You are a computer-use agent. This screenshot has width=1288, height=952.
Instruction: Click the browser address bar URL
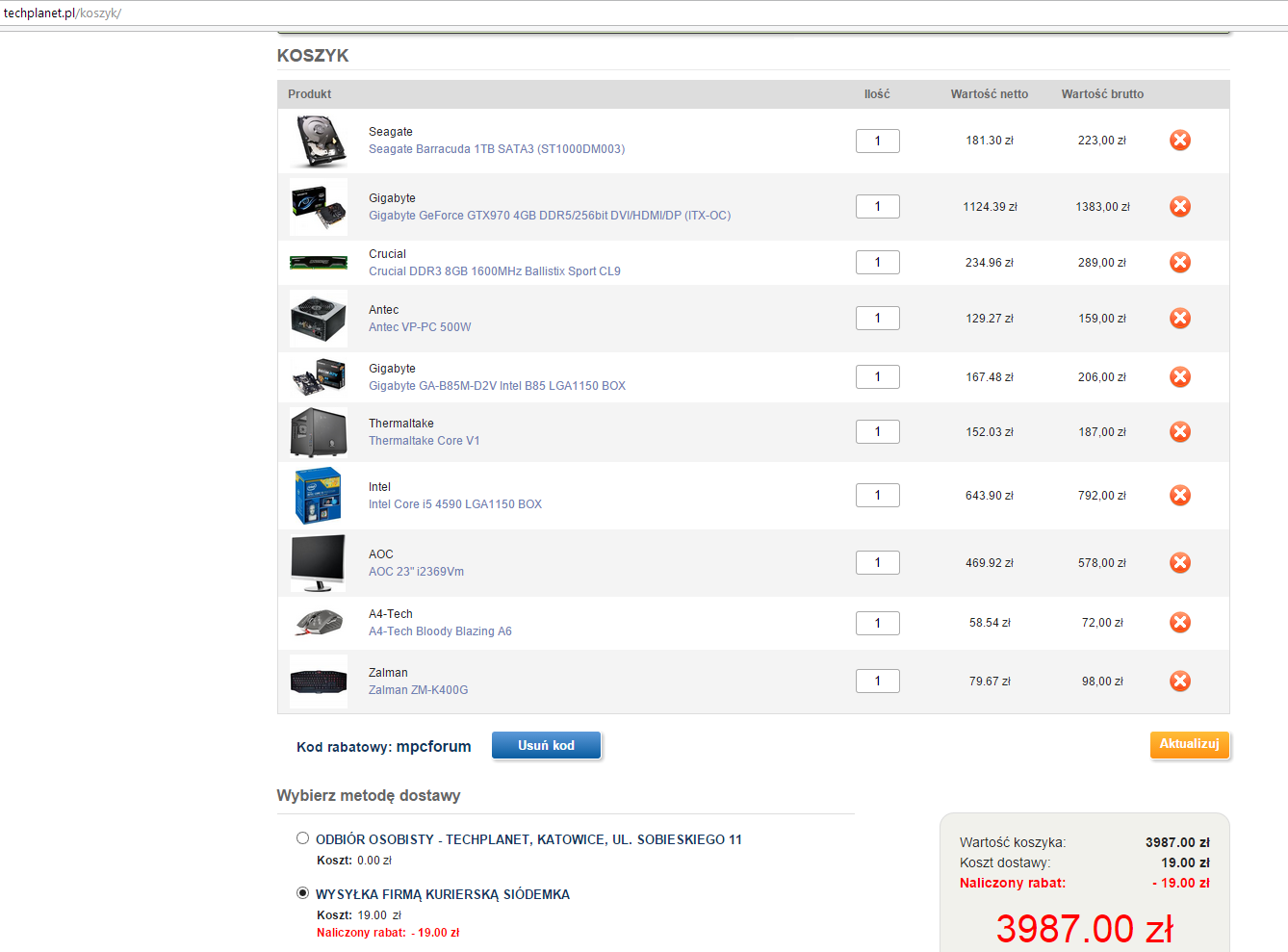(x=63, y=13)
